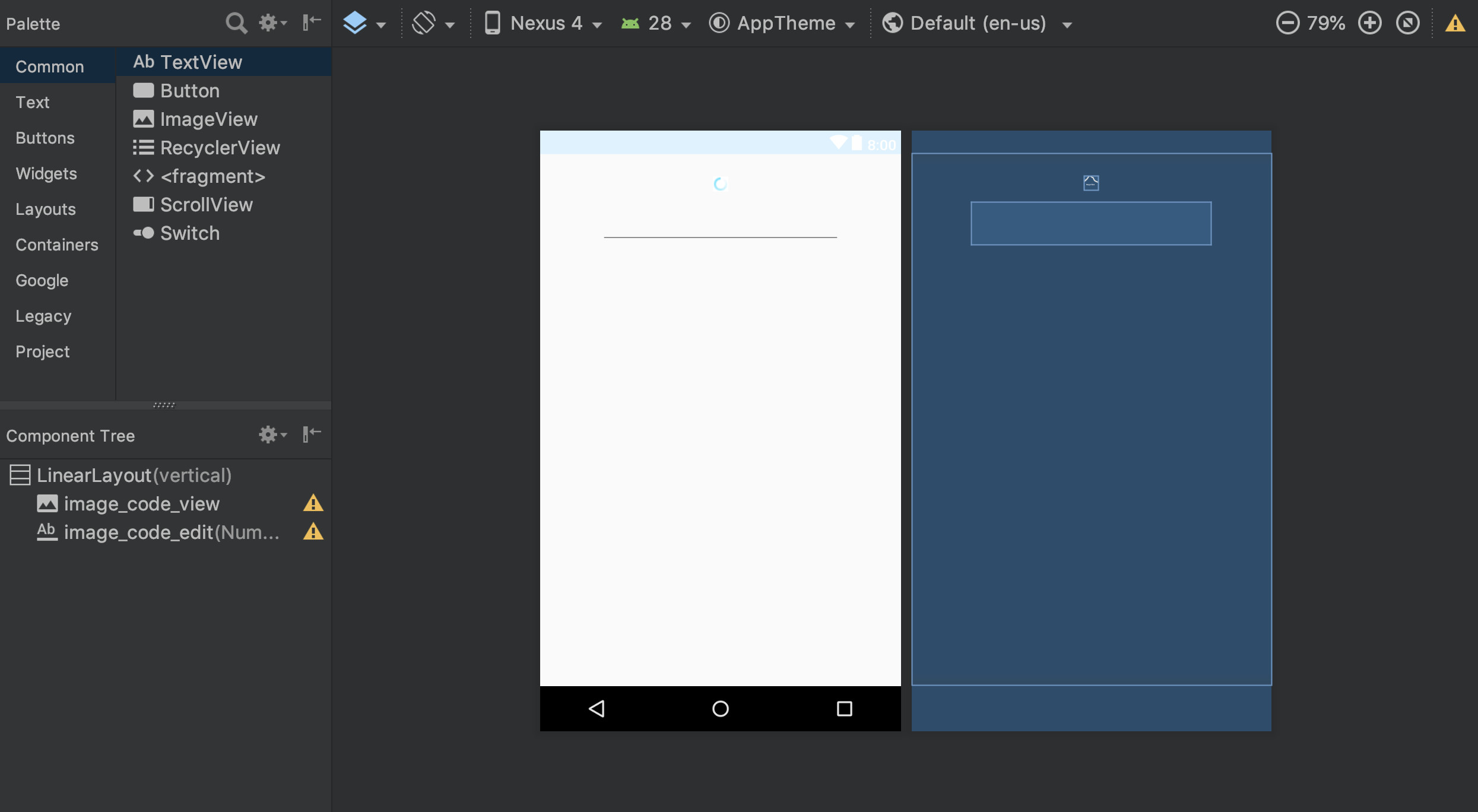1478x812 pixels.
Task: Click the preview Recents navigation button
Action: pos(844,708)
